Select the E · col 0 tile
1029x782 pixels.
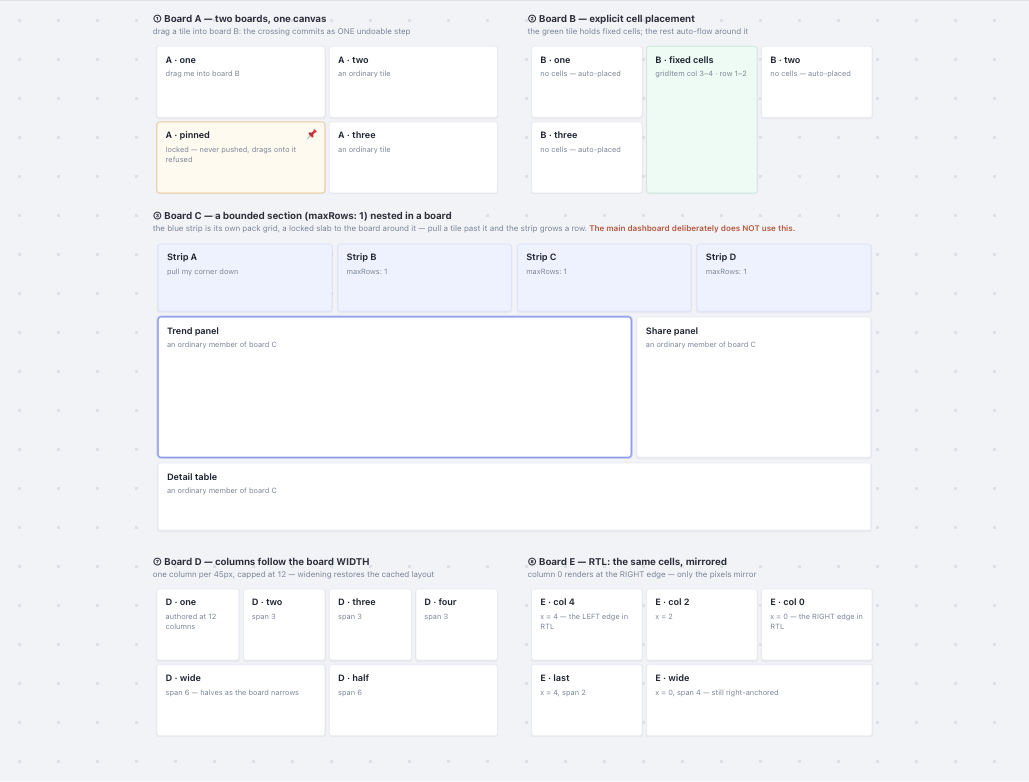(x=816, y=625)
